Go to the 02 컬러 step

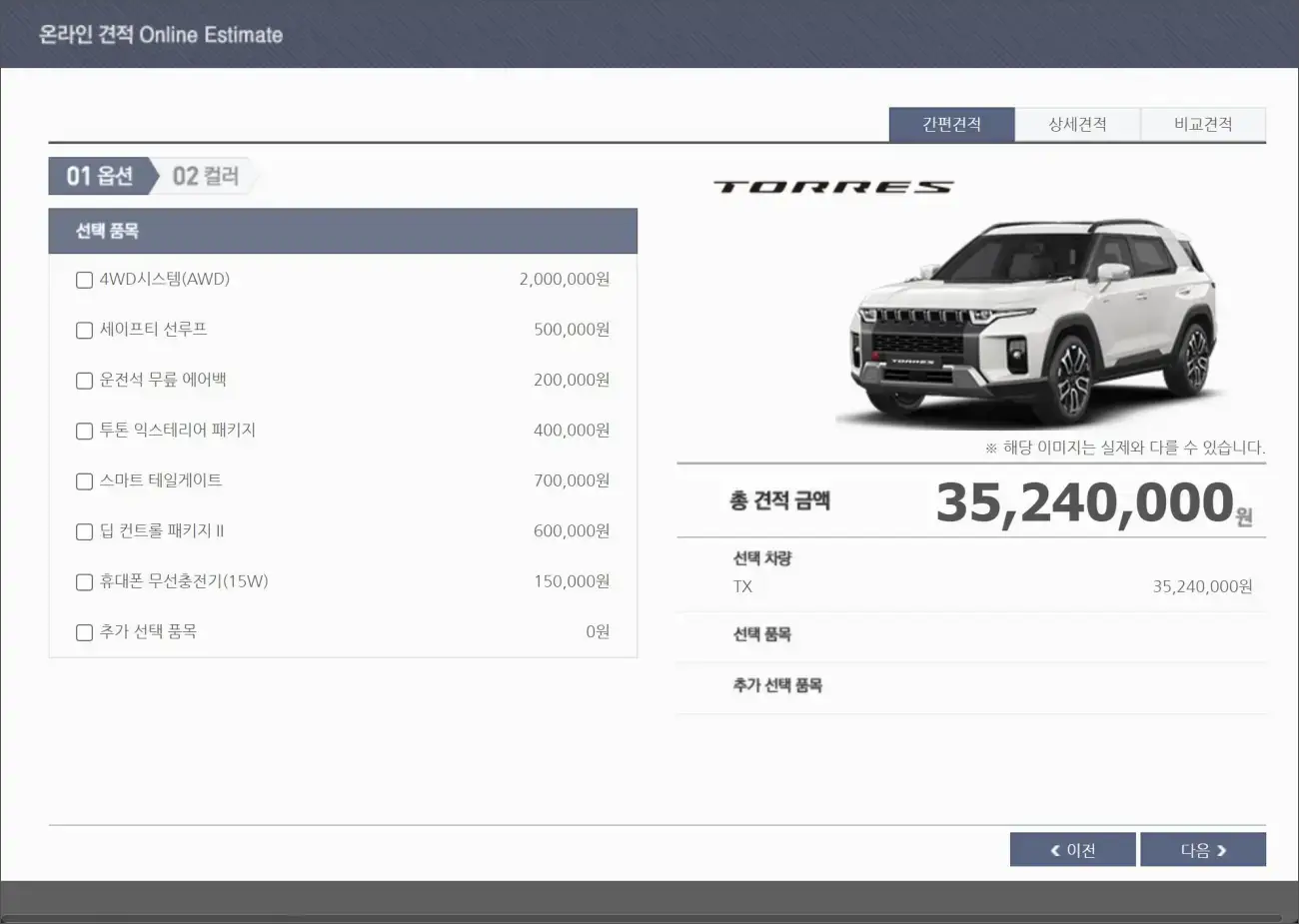coord(206,177)
